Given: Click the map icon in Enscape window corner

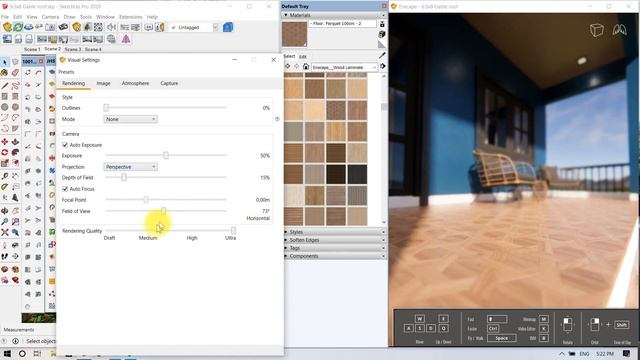Looking at the screenshot, I should [x=619, y=30].
